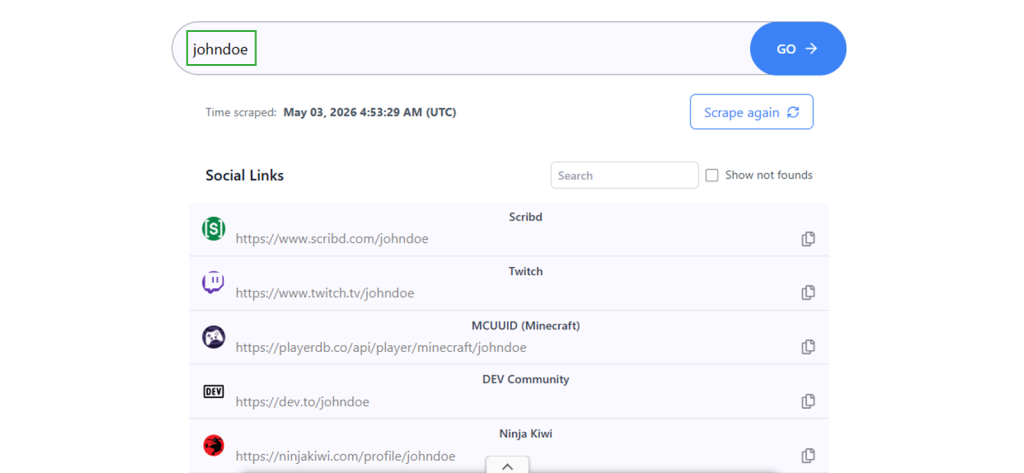Click the Scribd logo icon
This screenshot has height=473, width=1024.
click(214, 229)
